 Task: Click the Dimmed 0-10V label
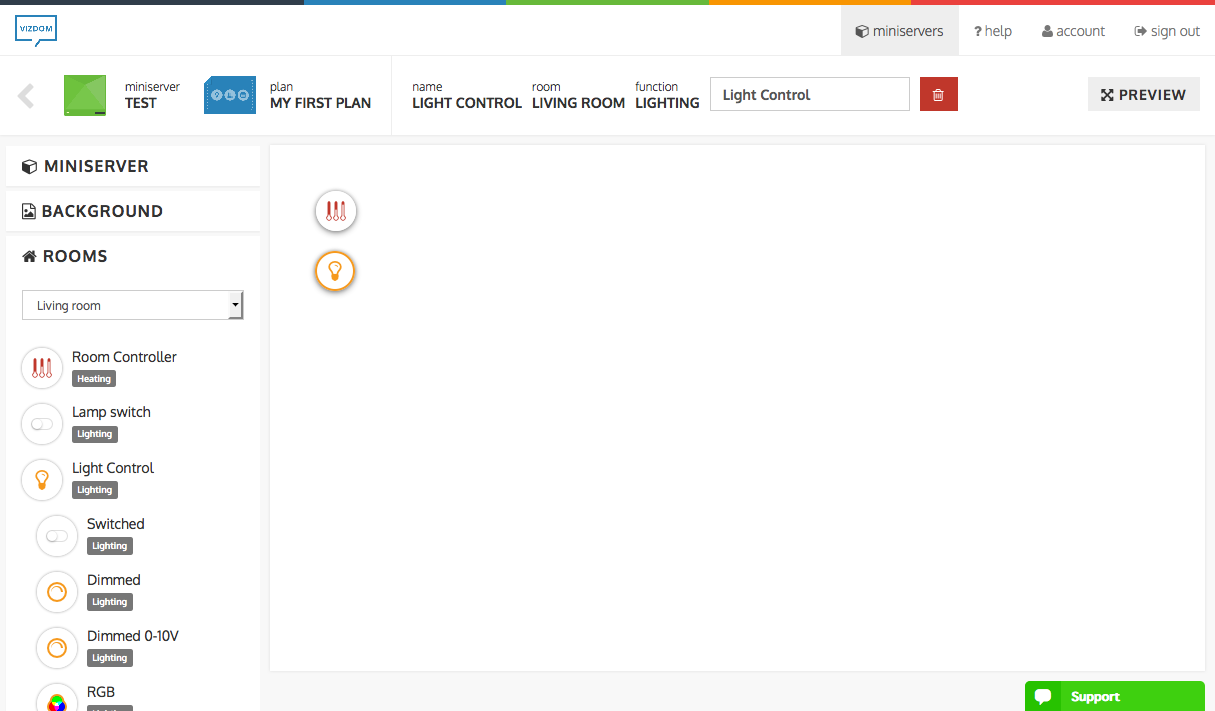(133, 636)
